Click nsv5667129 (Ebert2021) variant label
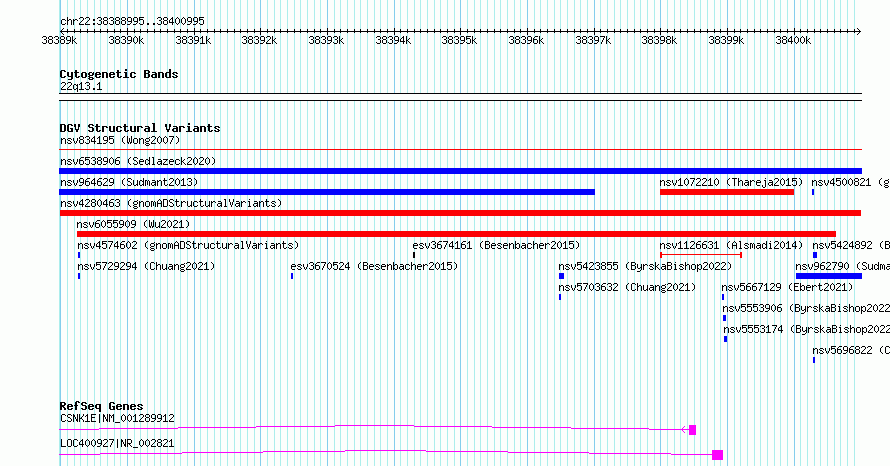Image resolution: width=890 pixels, height=466 pixels. (787, 287)
